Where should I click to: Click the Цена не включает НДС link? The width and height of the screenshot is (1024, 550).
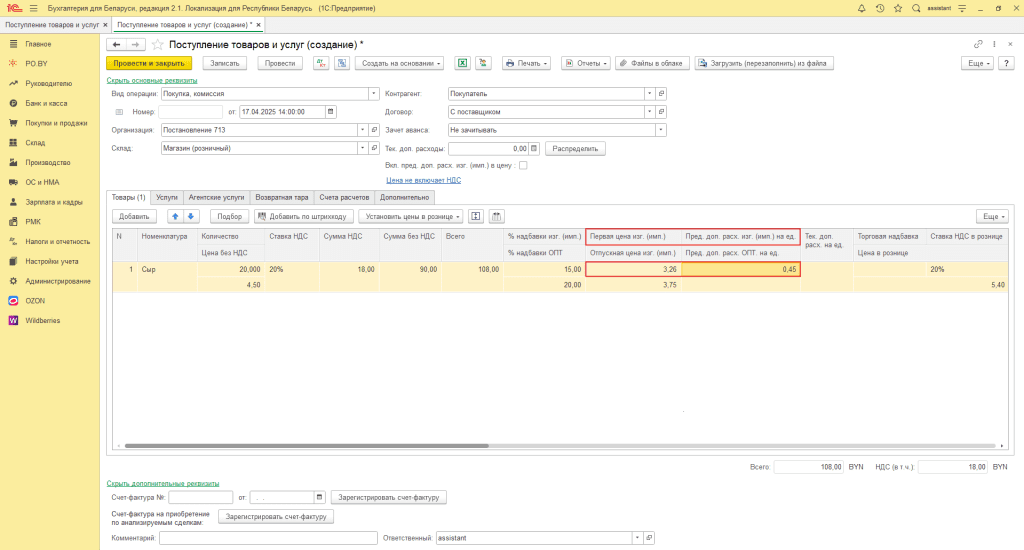[423, 181]
